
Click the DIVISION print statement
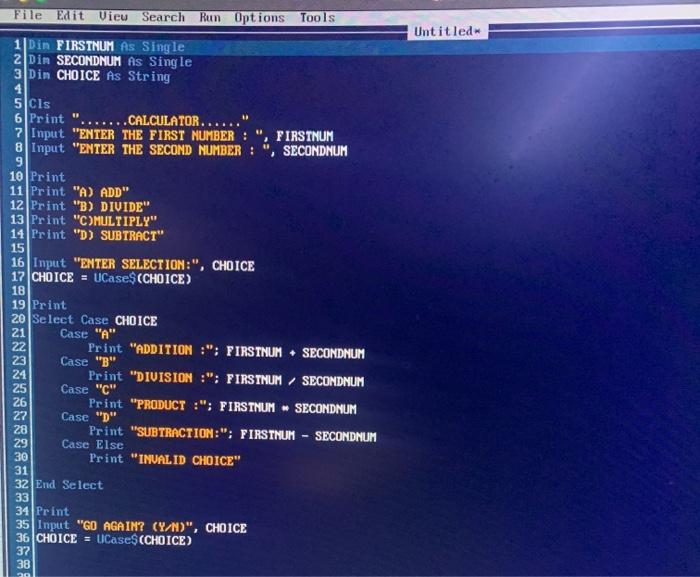pyautogui.click(x=226, y=379)
